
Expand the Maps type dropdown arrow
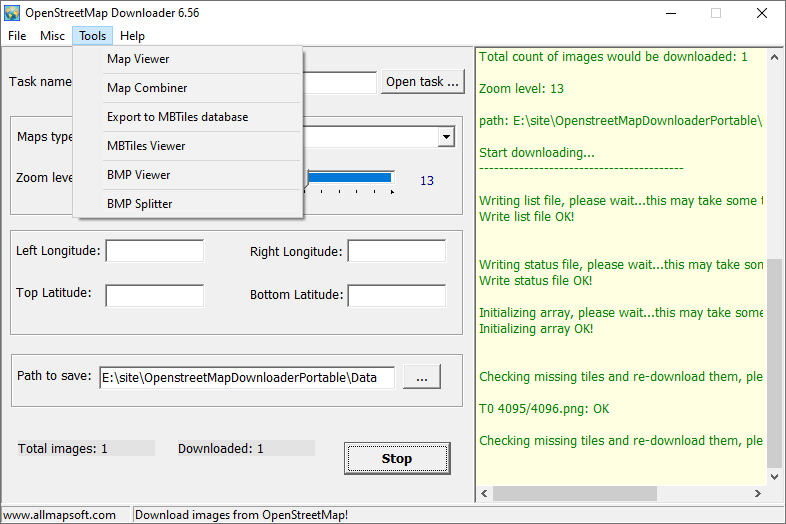pyautogui.click(x=446, y=137)
